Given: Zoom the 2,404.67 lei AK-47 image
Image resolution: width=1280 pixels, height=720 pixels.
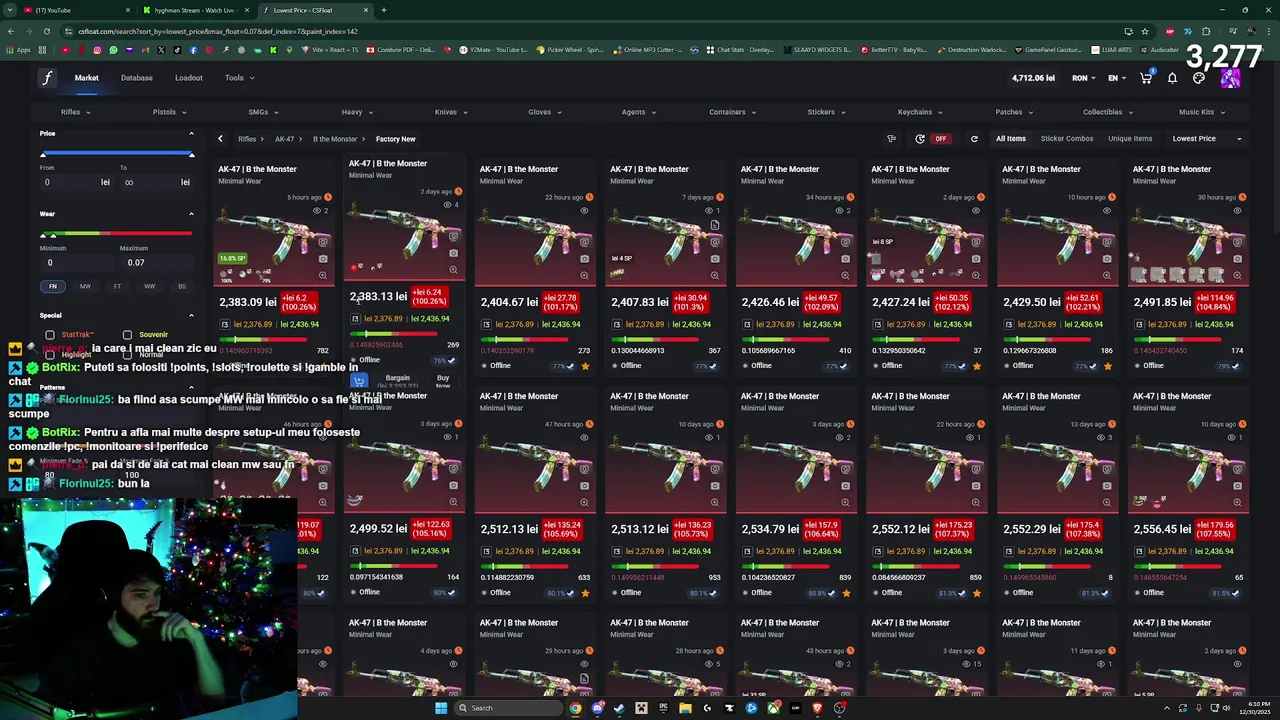Looking at the screenshot, I should 584,275.
